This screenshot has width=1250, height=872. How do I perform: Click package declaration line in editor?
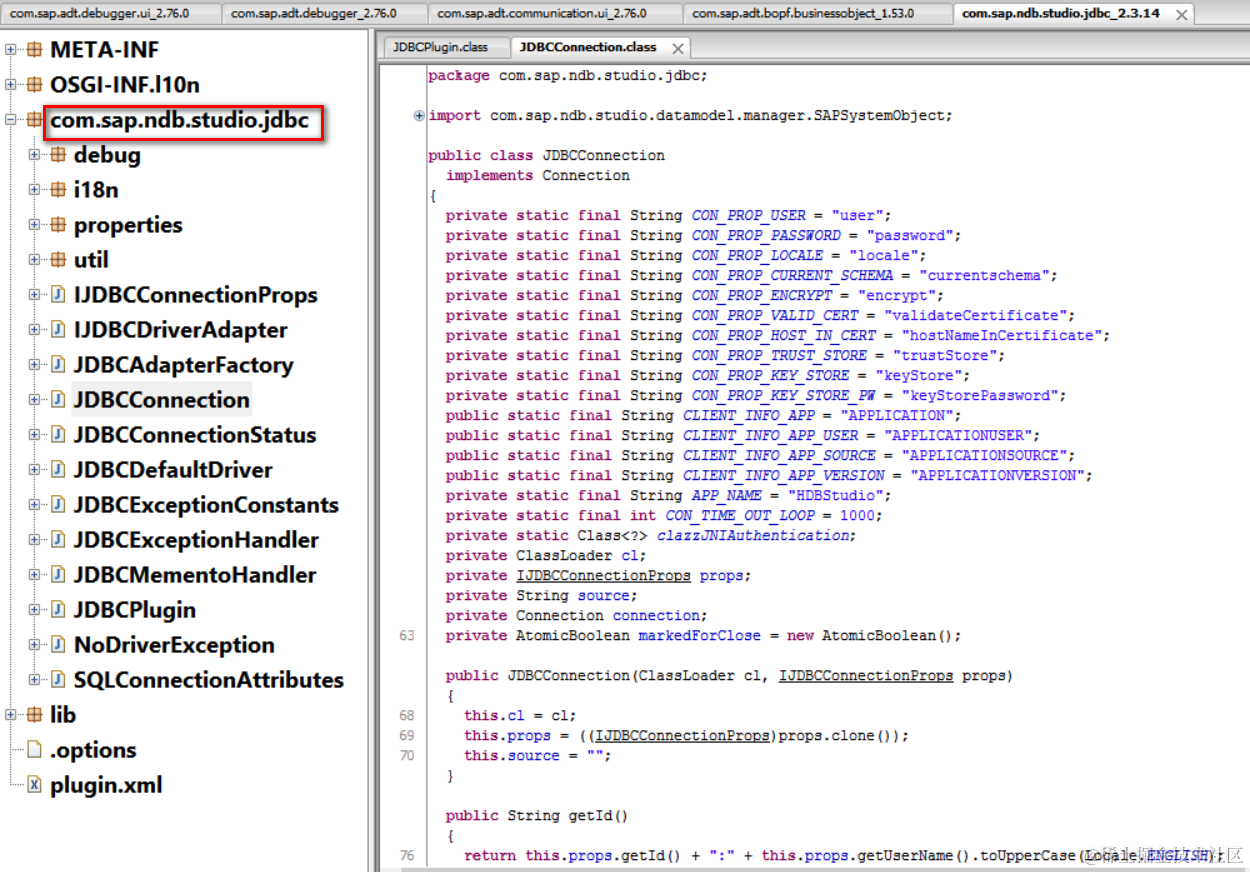[567, 76]
